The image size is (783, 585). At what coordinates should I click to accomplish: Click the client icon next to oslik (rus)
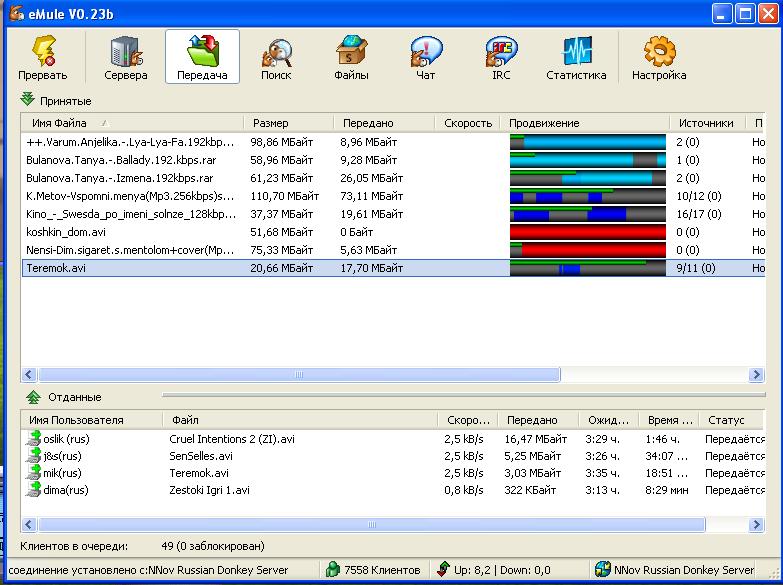(33, 439)
